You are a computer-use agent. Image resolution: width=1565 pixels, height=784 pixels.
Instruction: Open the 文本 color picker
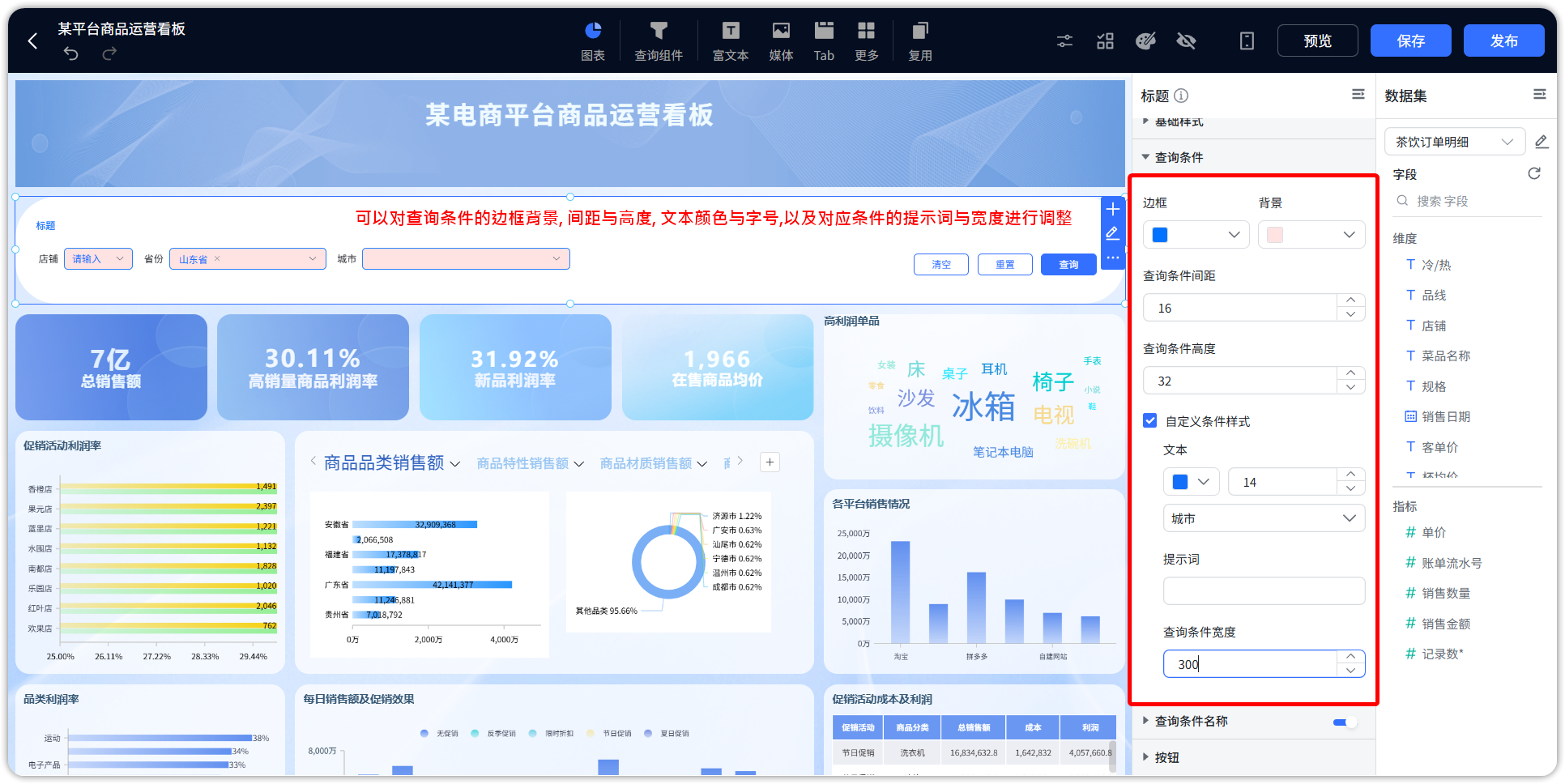(1191, 482)
